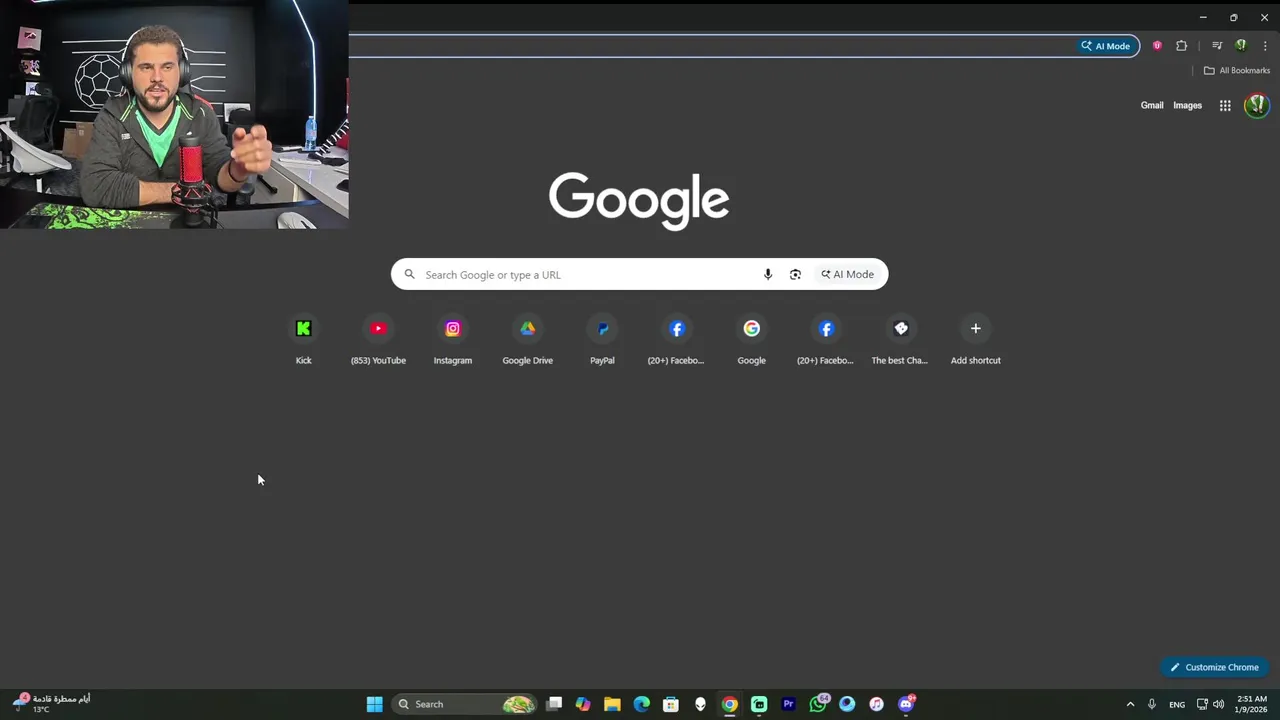Switch the ENG input language
1280x720 pixels.
(x=1177, y=704)
